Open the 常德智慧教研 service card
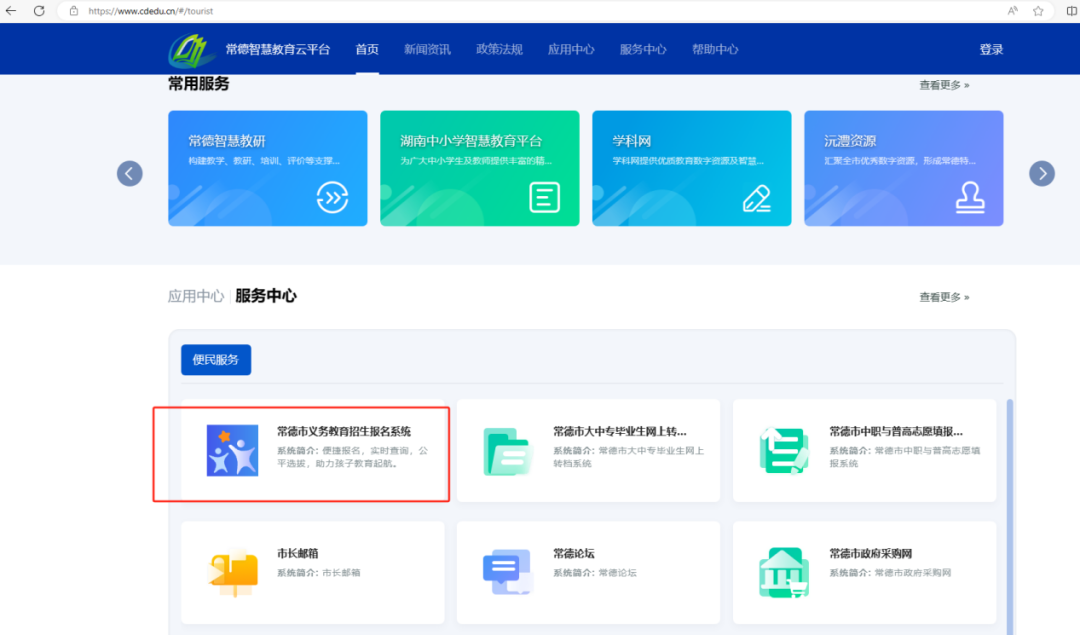This screenshot has height=635, width=1080. 267,168
